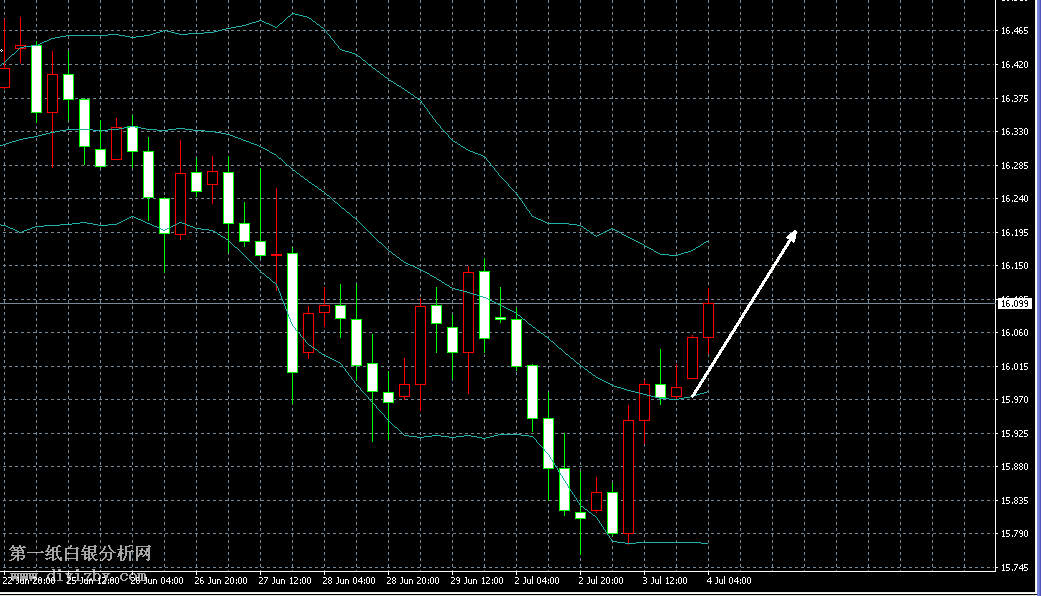Click the 2 Jul 20:00 time label
This screenshot has height=596, width=1041.
pos(600,580)
